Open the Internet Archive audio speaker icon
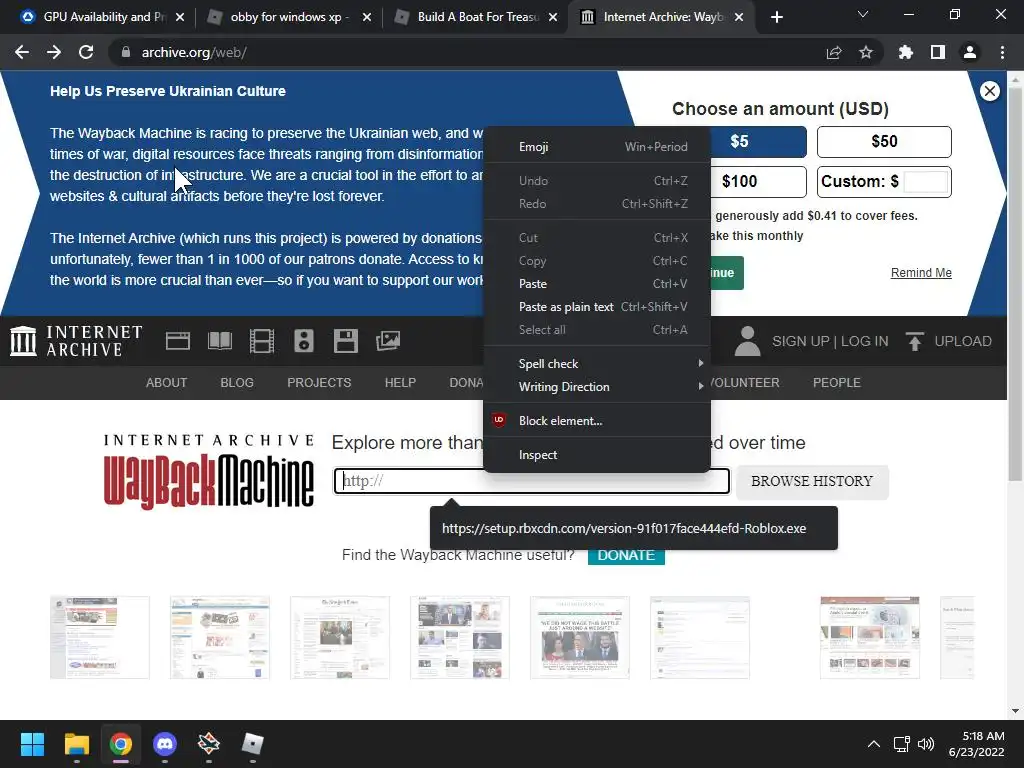 (304, 341)
